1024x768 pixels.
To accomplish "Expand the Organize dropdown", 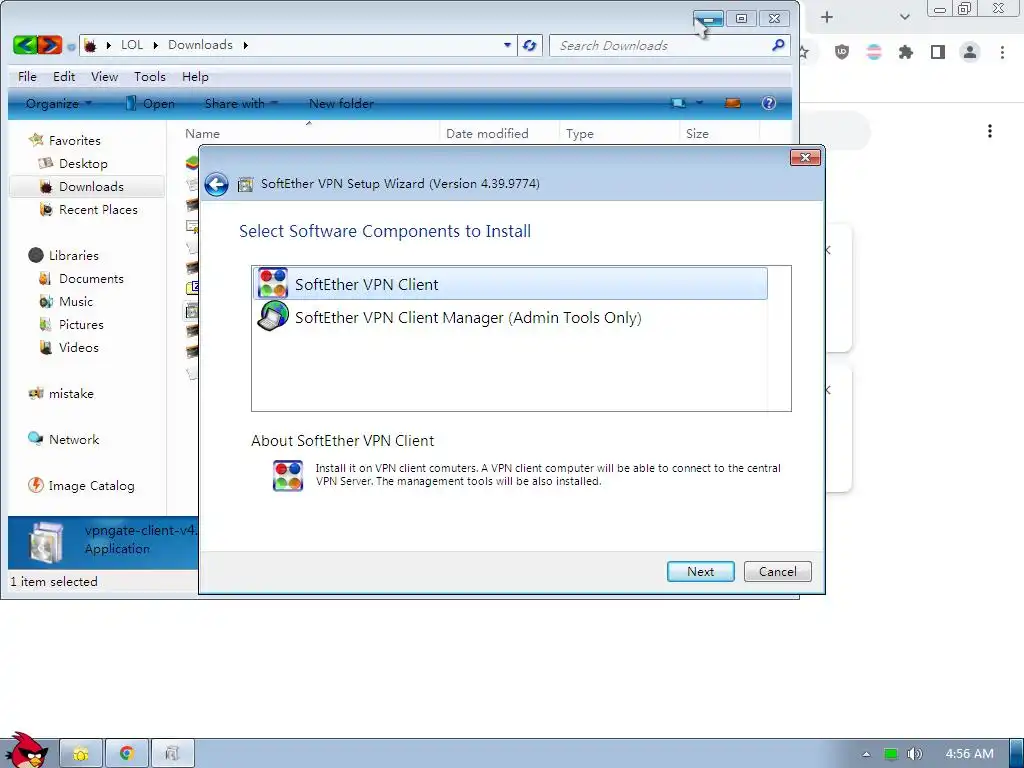I will [x=59, y=103].
